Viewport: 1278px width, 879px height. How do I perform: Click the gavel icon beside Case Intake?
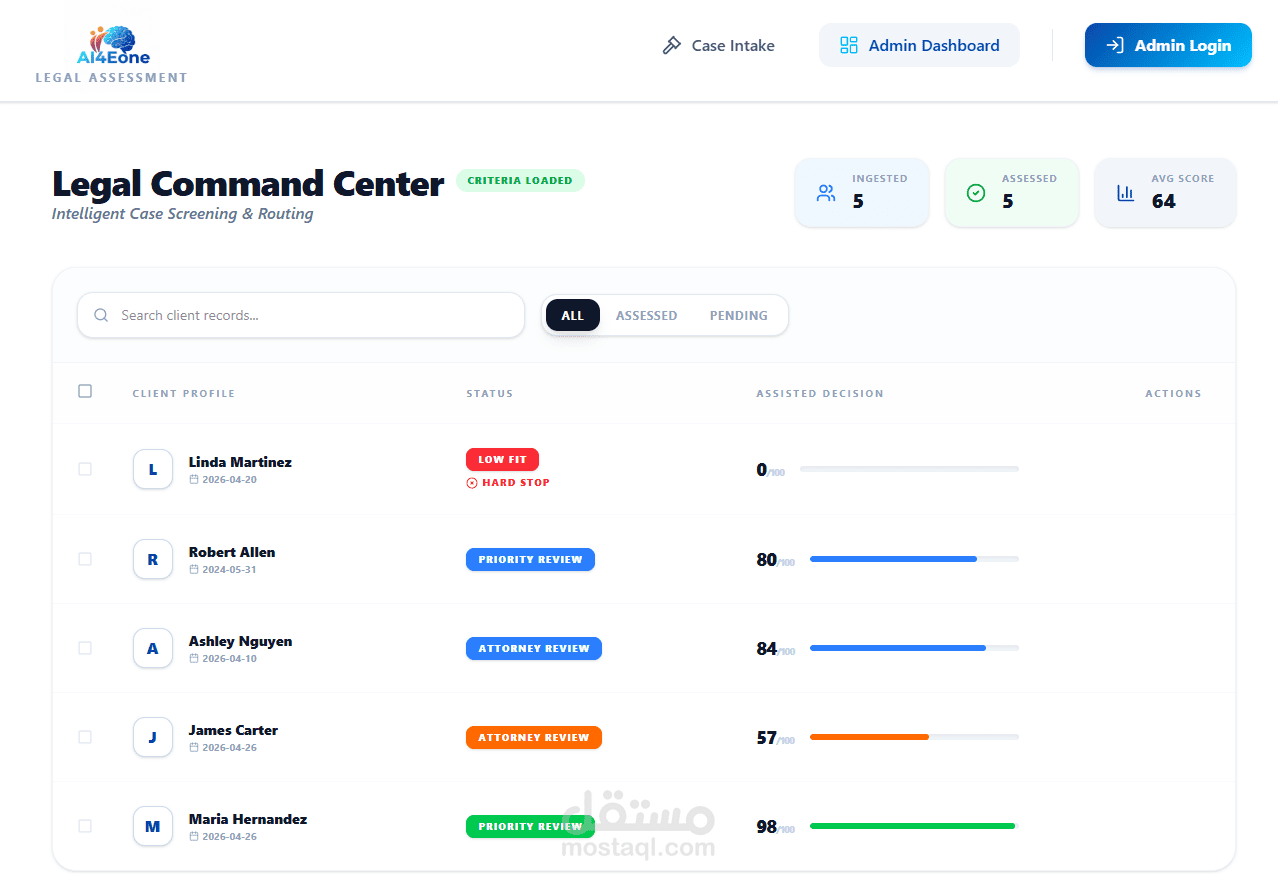(x=672, y=45)
